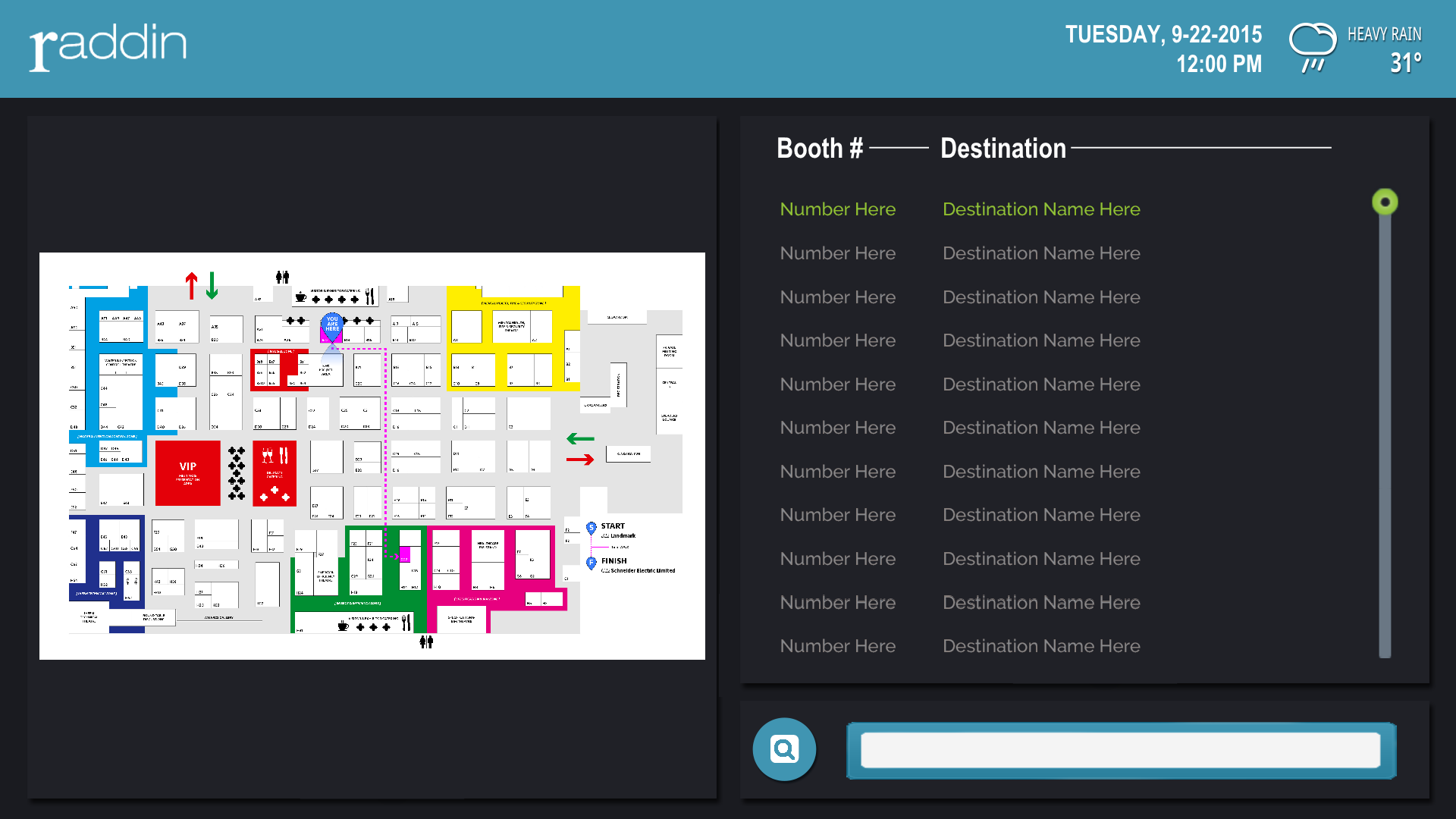Click the scrollbar track near bottom
1456x819 pixels.
click(x=1385, y=622)
